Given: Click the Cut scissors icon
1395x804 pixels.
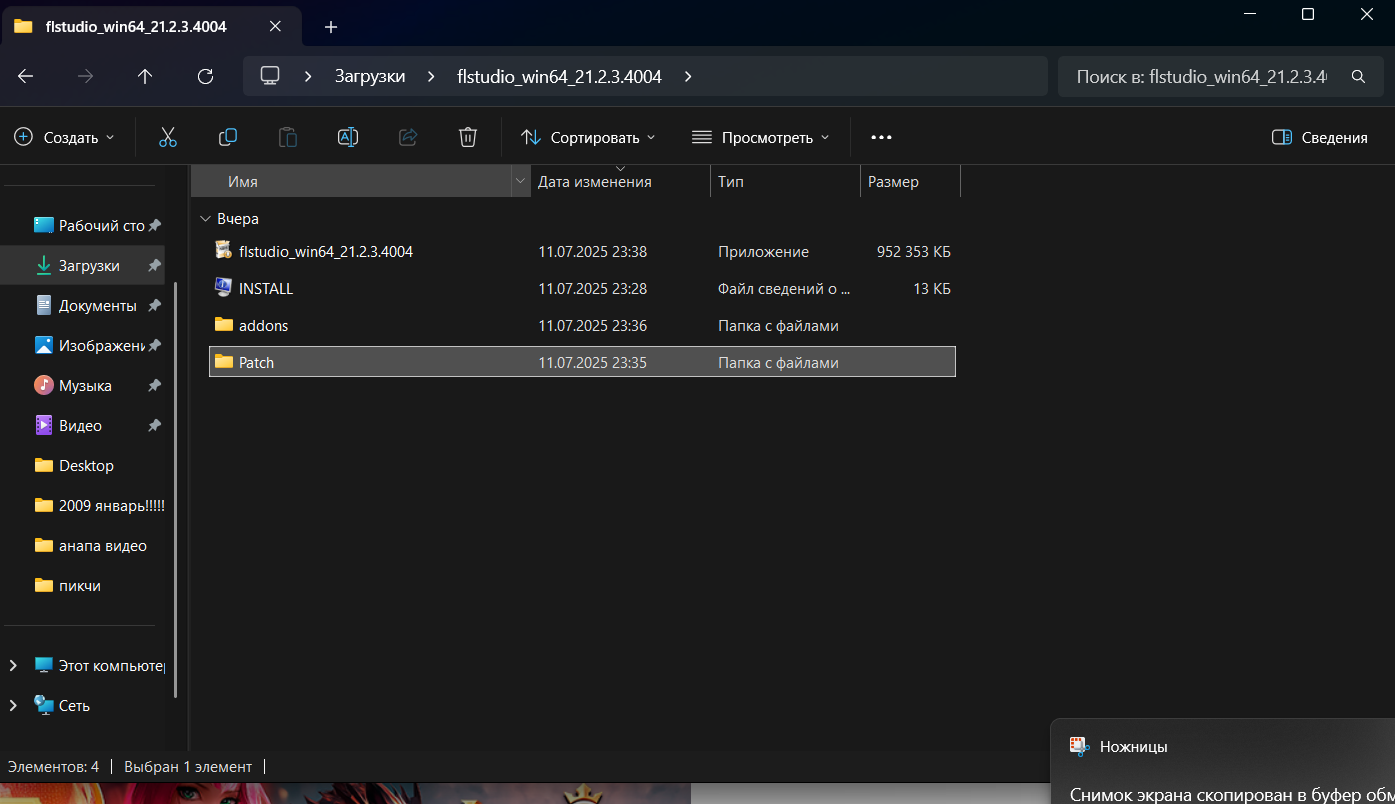Looking at the screenshot, I should pyautogui.click(x=167, y=137).
